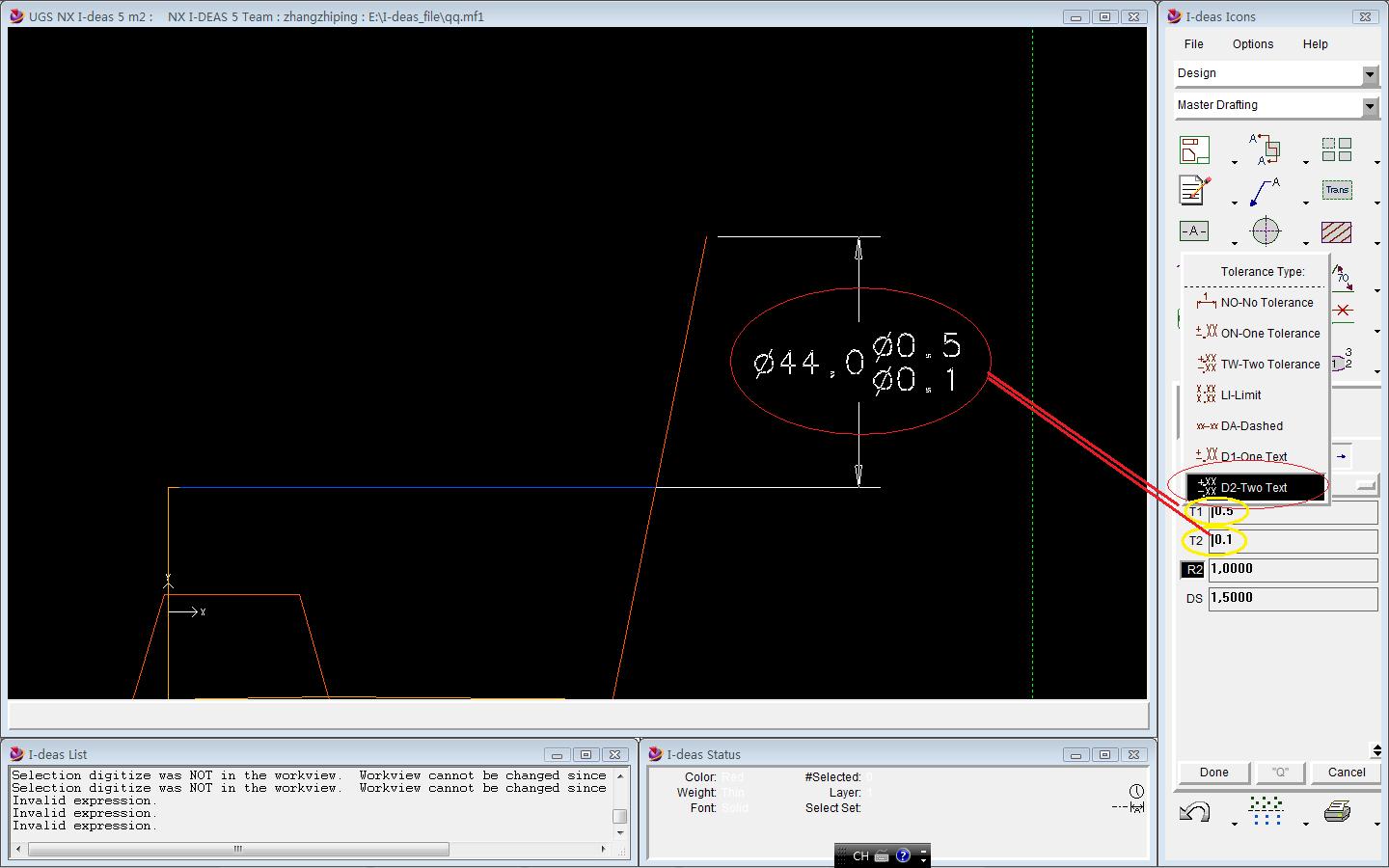1389x868 pixels.
Task: Expand the drawing layout icon flyout arrow
Action: pyautogui.click(x=1235, y=162)
